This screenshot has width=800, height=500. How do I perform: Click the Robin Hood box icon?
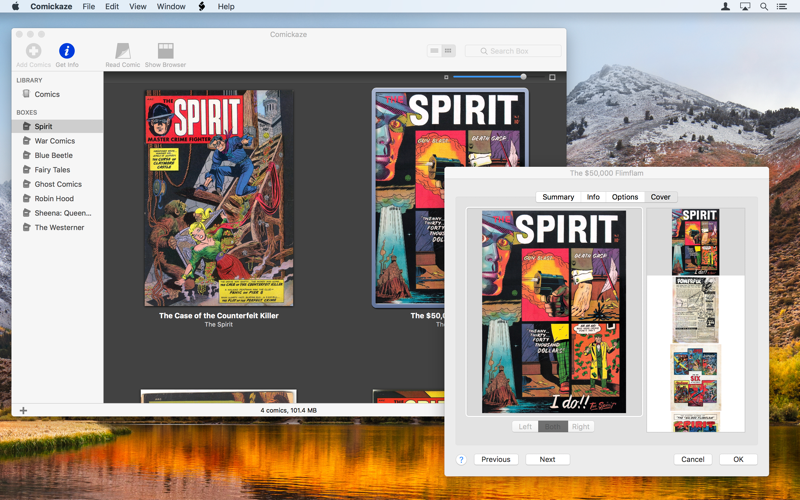click(x=27, y=198)
